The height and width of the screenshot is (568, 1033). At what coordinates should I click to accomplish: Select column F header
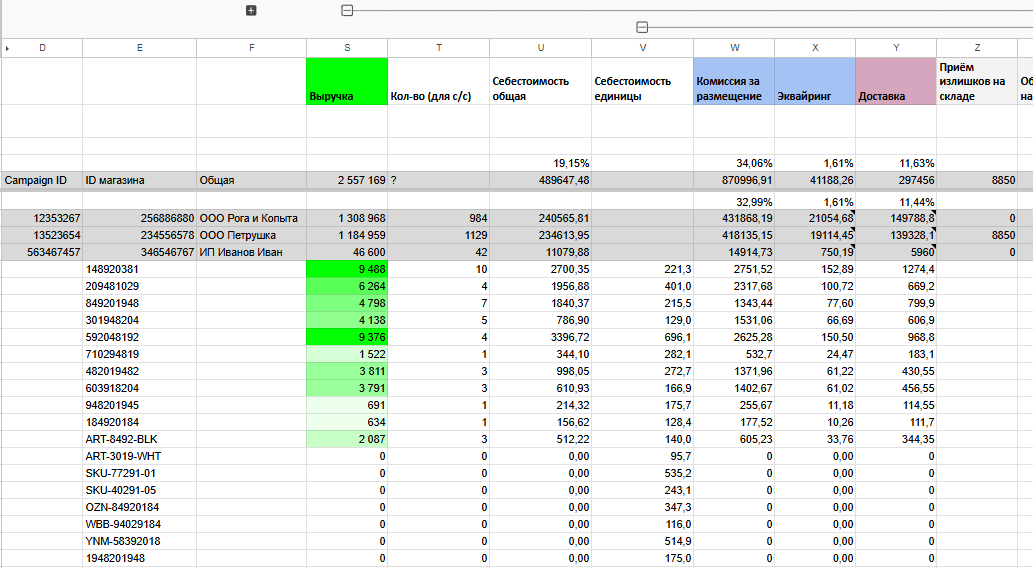[x=252, y=48]
